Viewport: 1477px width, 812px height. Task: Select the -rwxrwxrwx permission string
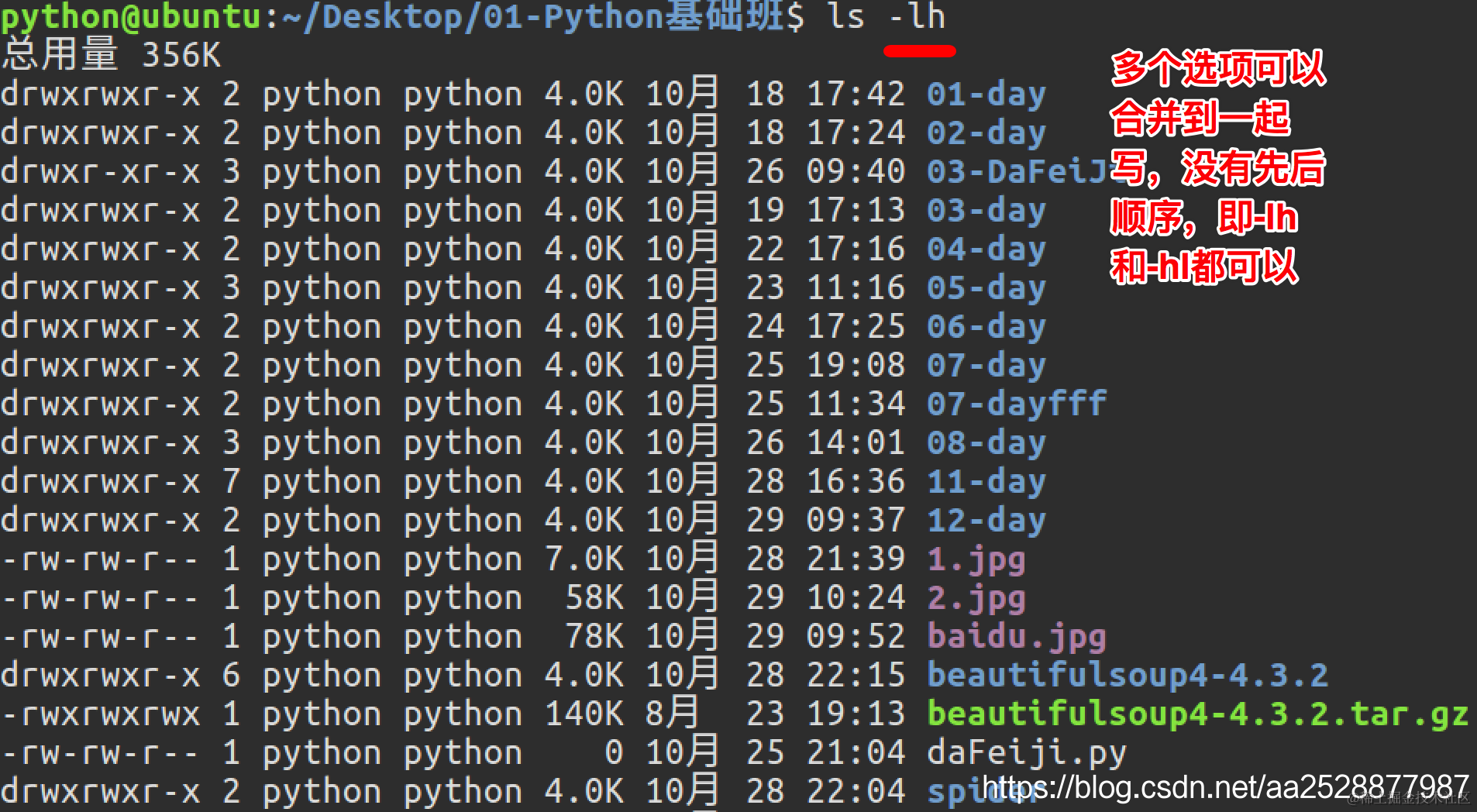(101, 714)
